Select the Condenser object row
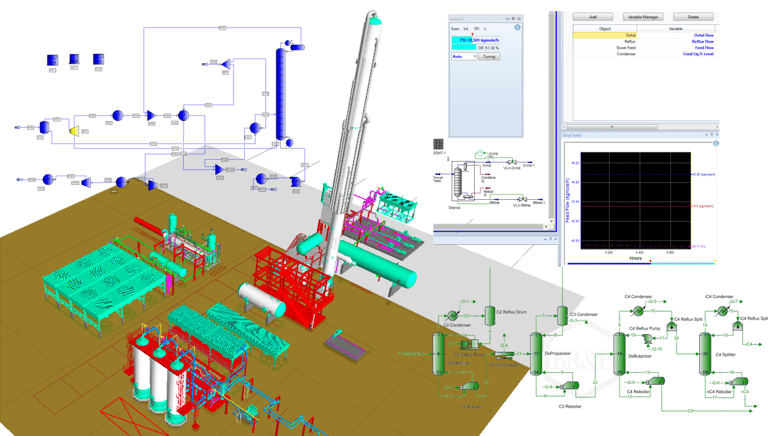Image resolution: width=768 pixels, height=436 pixels. [x=605, y=54]
